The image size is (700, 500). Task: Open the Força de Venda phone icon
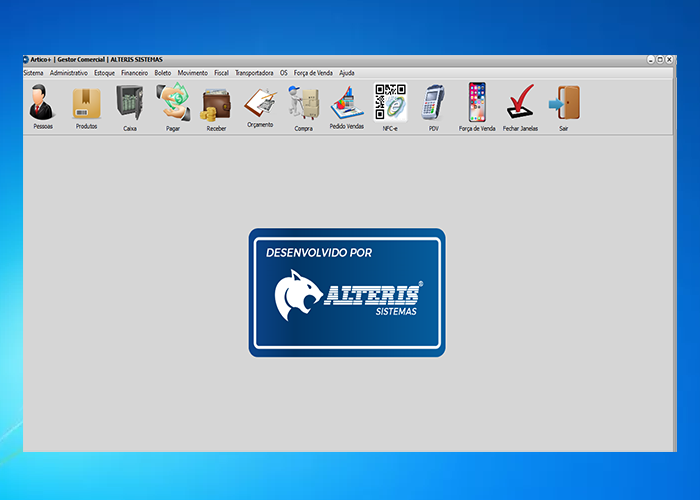pos(477,102)
